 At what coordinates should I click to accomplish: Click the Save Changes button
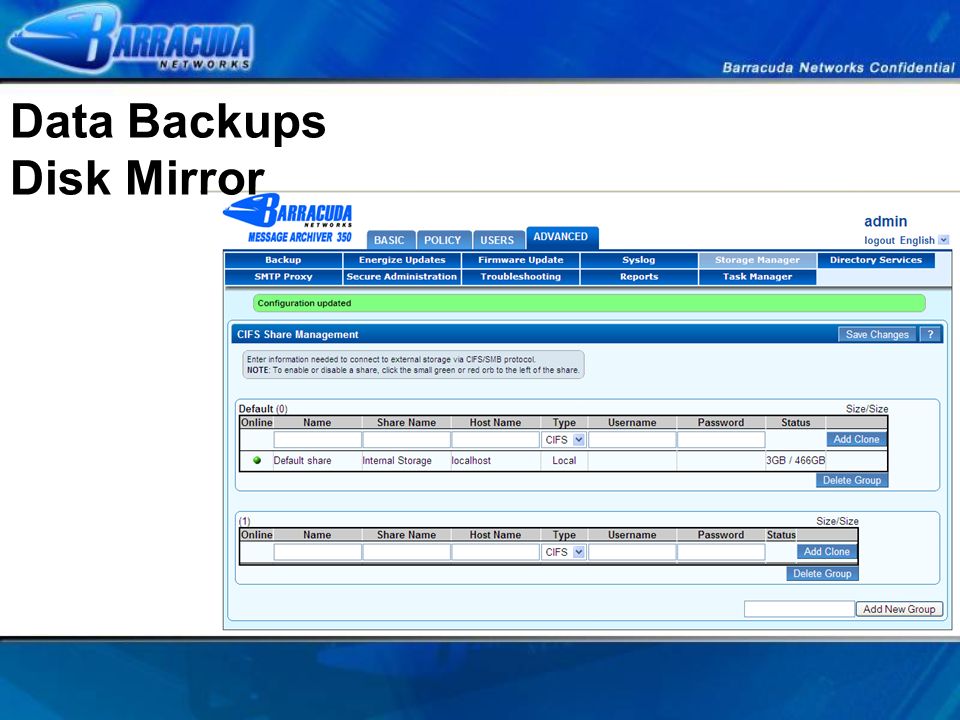coord(877,334)
